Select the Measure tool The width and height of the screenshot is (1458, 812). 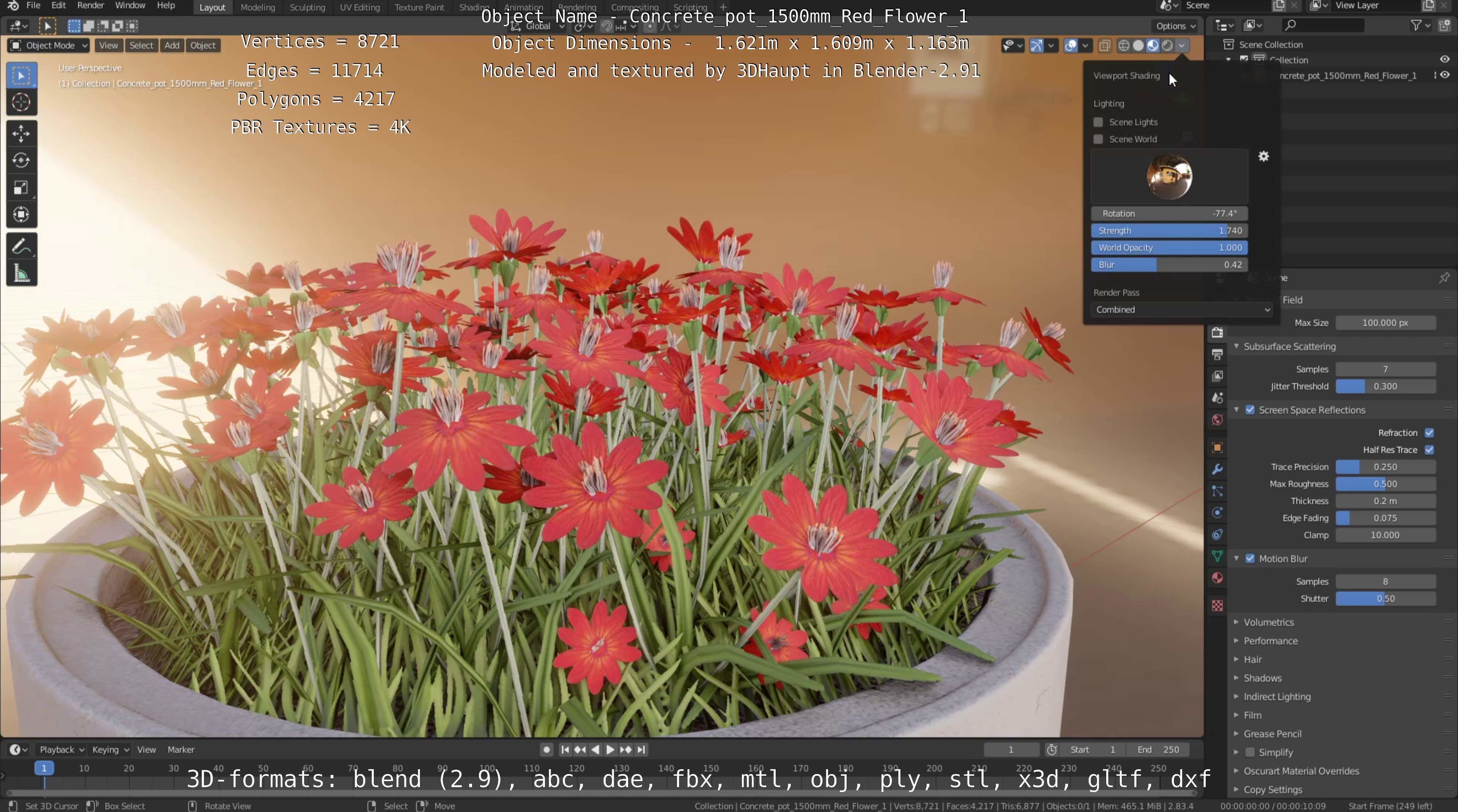22,274
